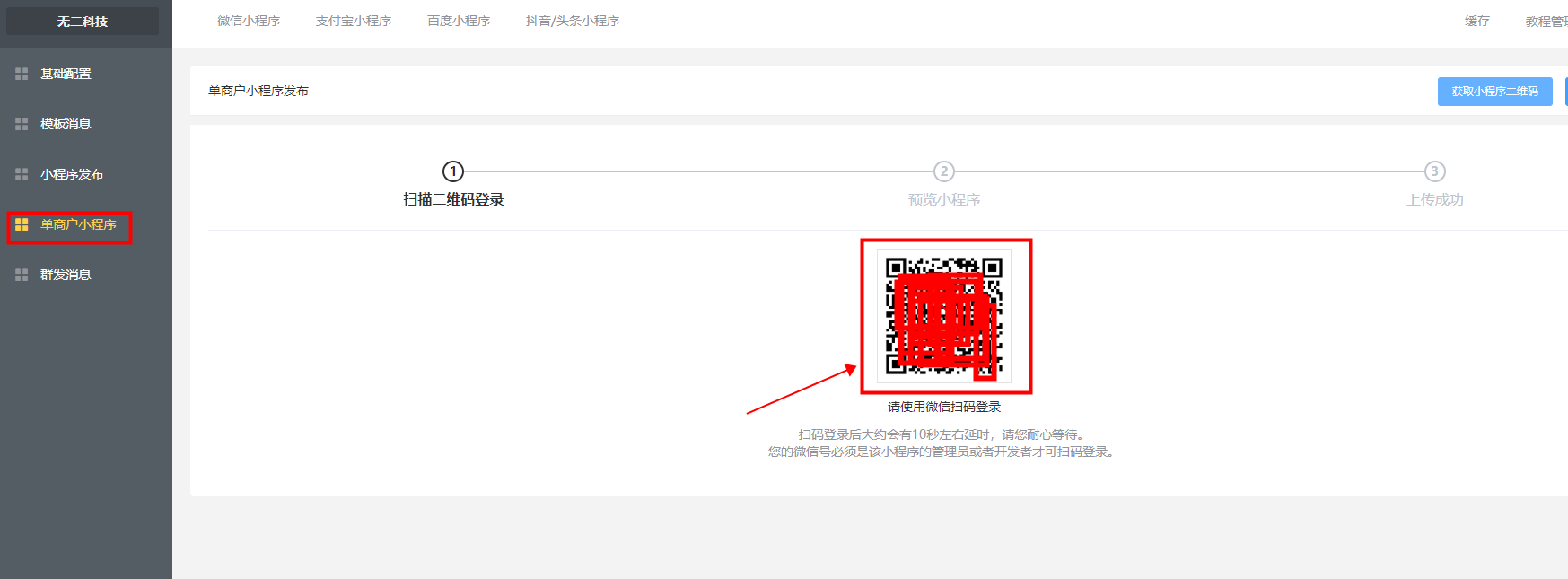This screenshot has height=579, width=1568.
Task: Click the 模板消息 grid icon
Action: (x=22, y=124)
